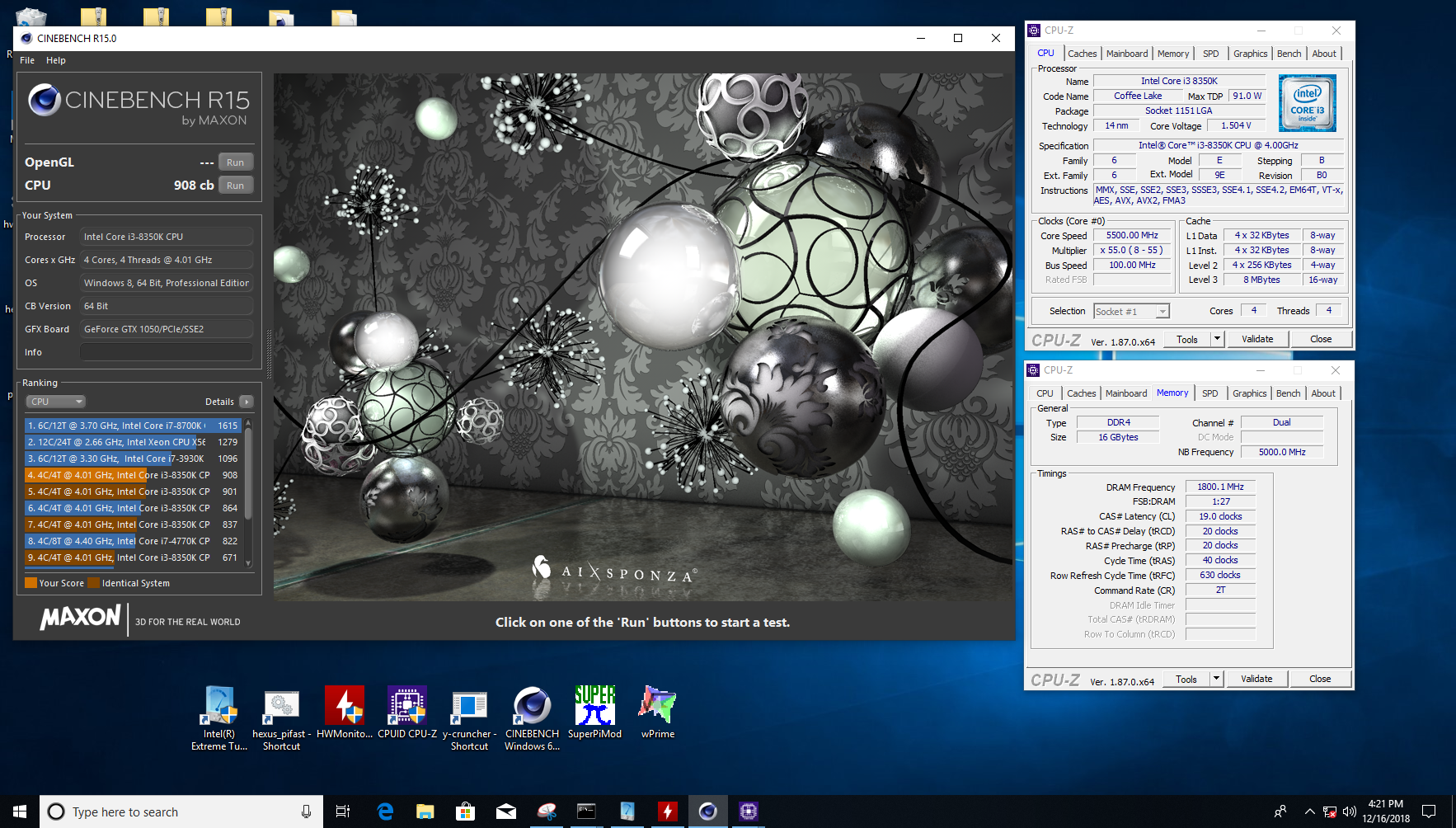
Task: Click NB Frequency 5000.0 MHz value
Action: [x=1282, y=452]
